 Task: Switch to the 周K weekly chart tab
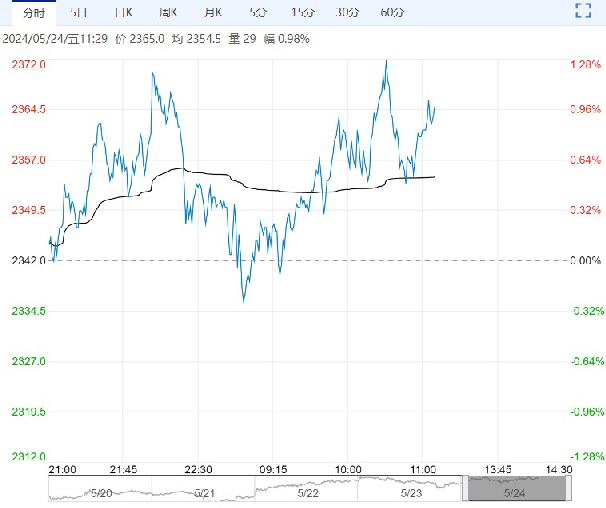tap(168, 13)
